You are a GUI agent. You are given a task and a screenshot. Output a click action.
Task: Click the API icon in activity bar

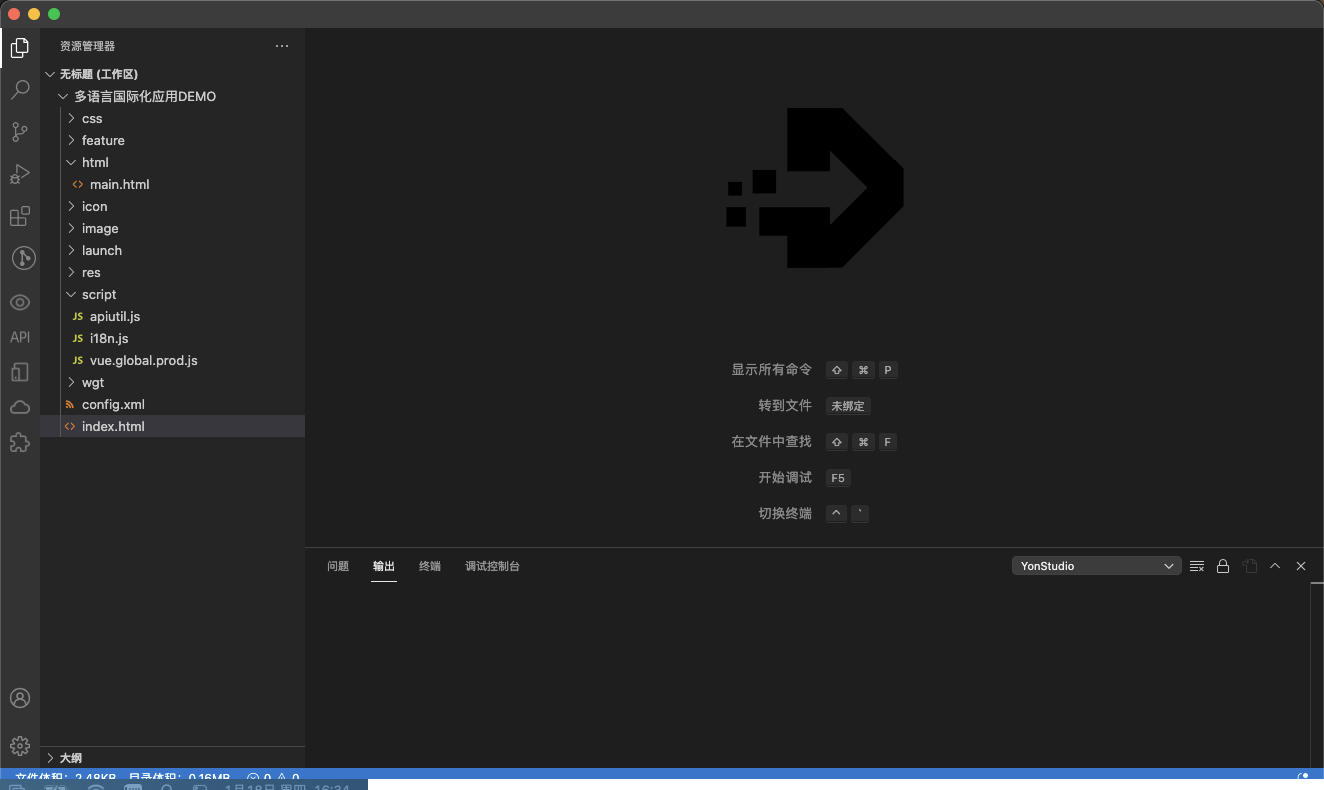point(20,338)
